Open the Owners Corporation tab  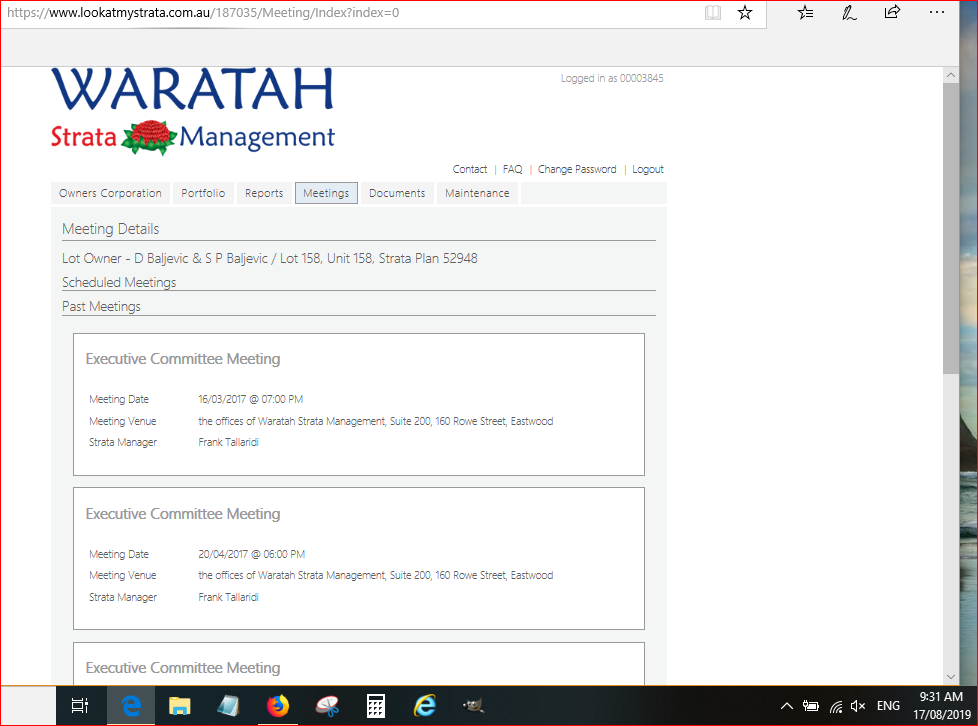pyautogui.click(x=110, y=193)
